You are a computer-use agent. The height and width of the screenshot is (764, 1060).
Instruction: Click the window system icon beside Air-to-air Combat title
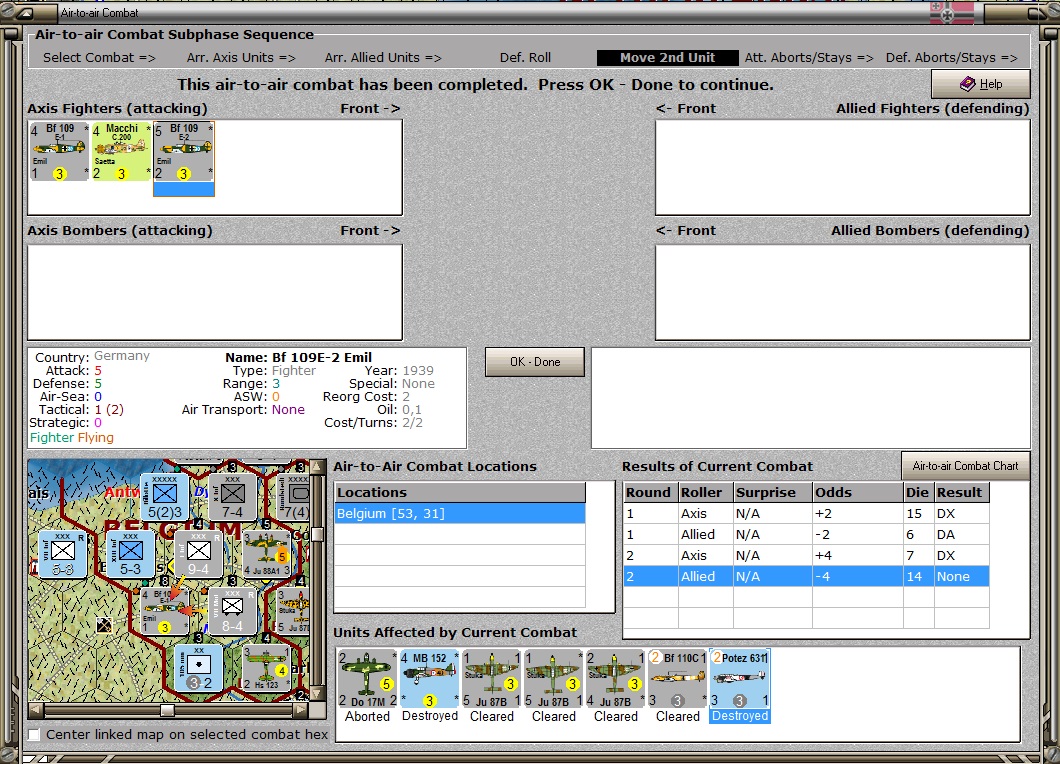click(x=24, y=13)
